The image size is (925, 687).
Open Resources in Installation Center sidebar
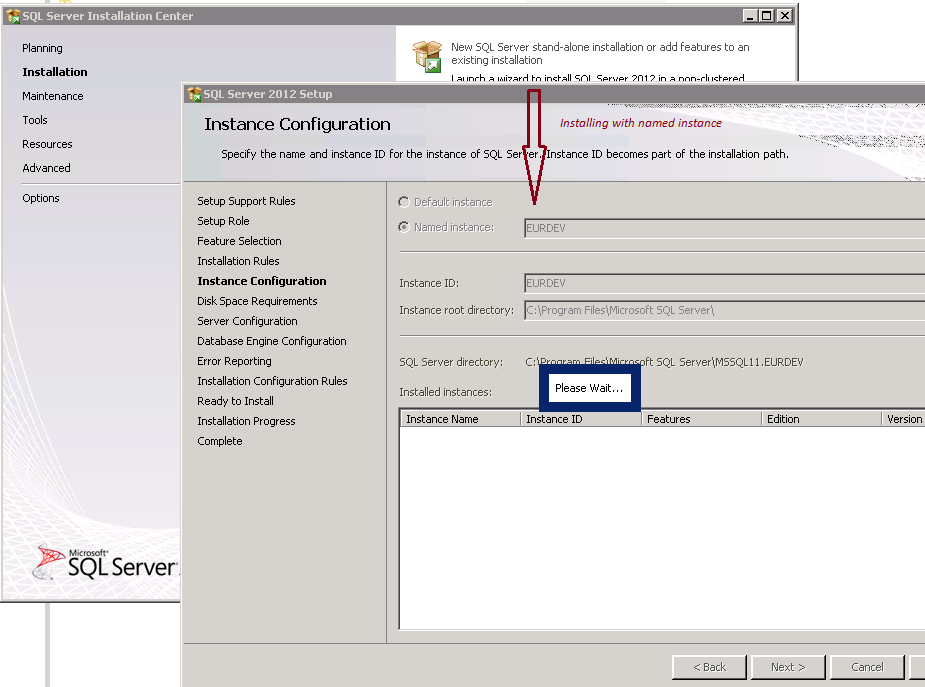tap(47, 144)
